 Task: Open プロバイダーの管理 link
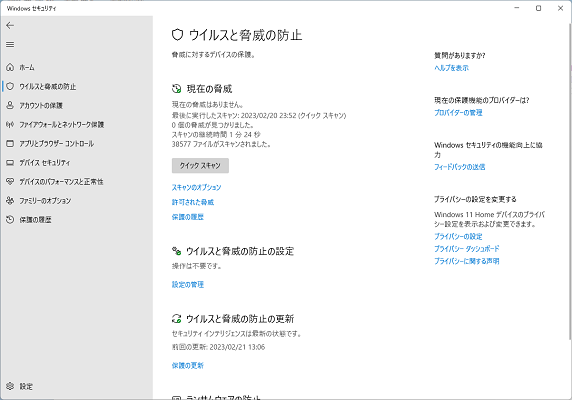click(458, 113)
